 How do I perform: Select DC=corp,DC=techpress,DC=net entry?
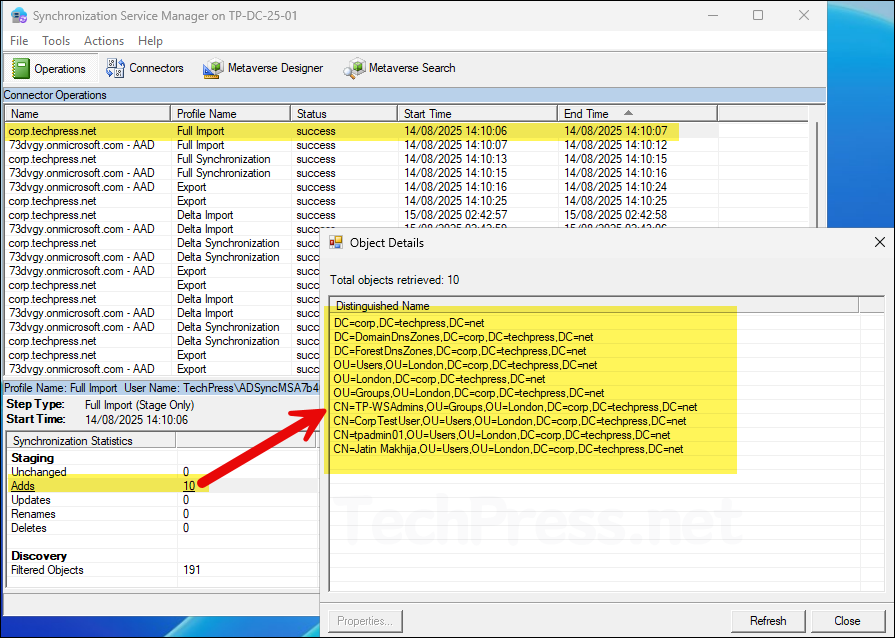click(409, 323)
